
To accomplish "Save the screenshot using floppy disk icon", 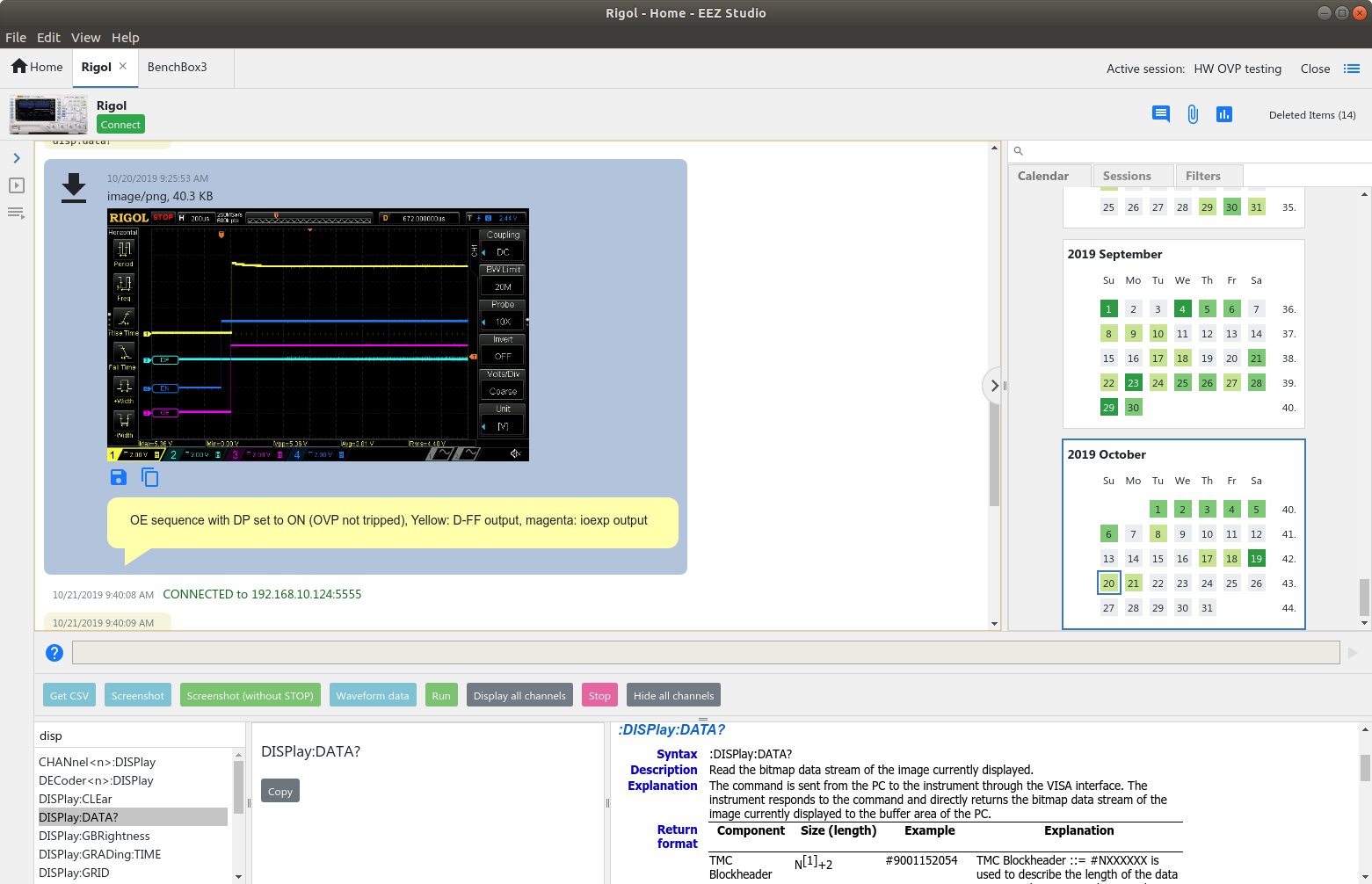I will 119,477.
